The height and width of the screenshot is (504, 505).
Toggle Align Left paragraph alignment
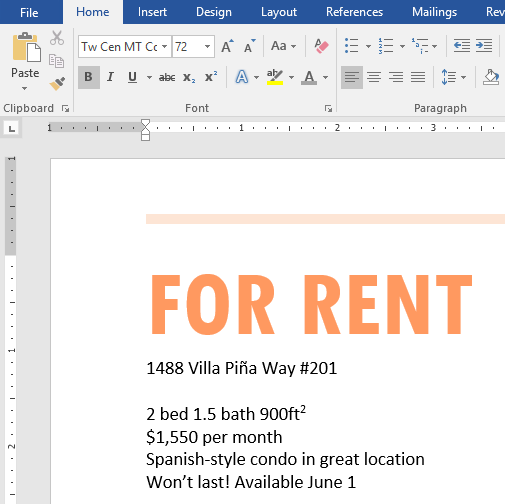click(352, 77)
